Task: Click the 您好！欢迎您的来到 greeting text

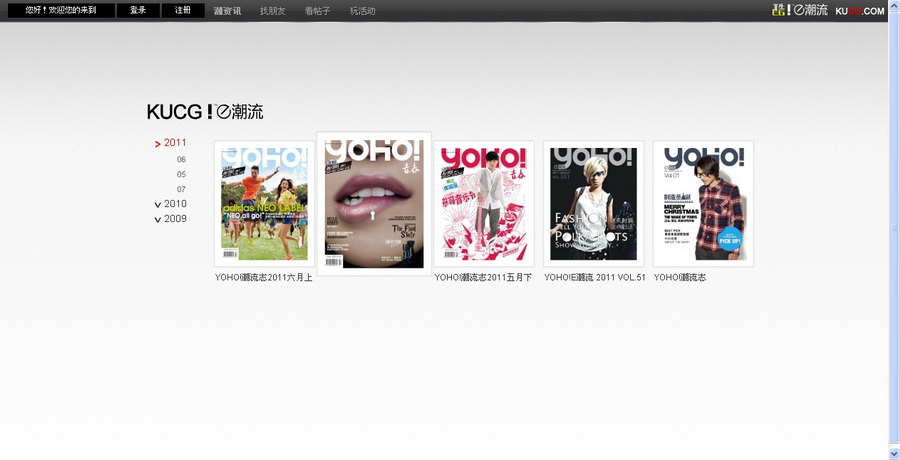Action: (61, 10)
